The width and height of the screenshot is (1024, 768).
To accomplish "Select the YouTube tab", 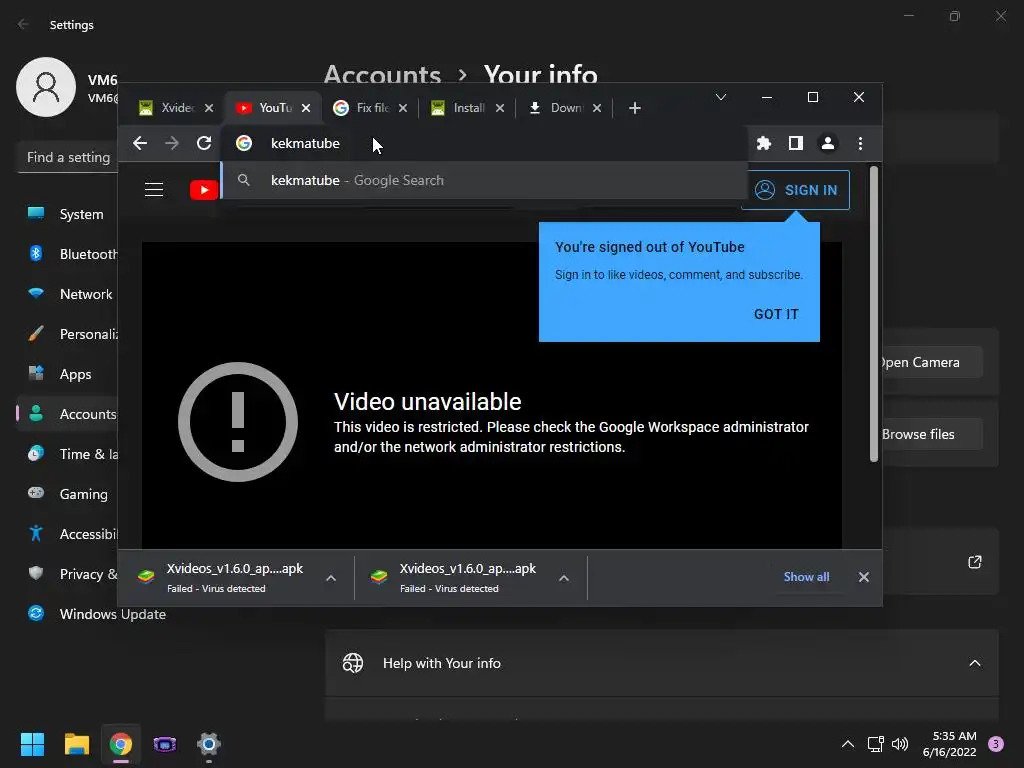I will (264, 108).
